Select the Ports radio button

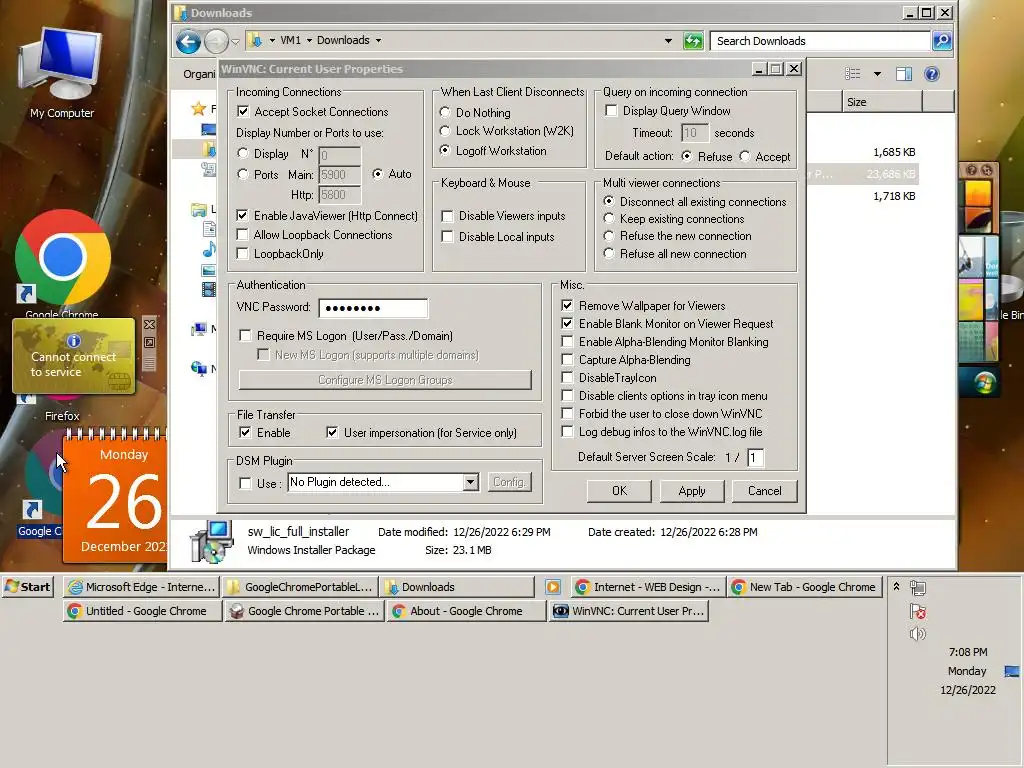[243, 174]
